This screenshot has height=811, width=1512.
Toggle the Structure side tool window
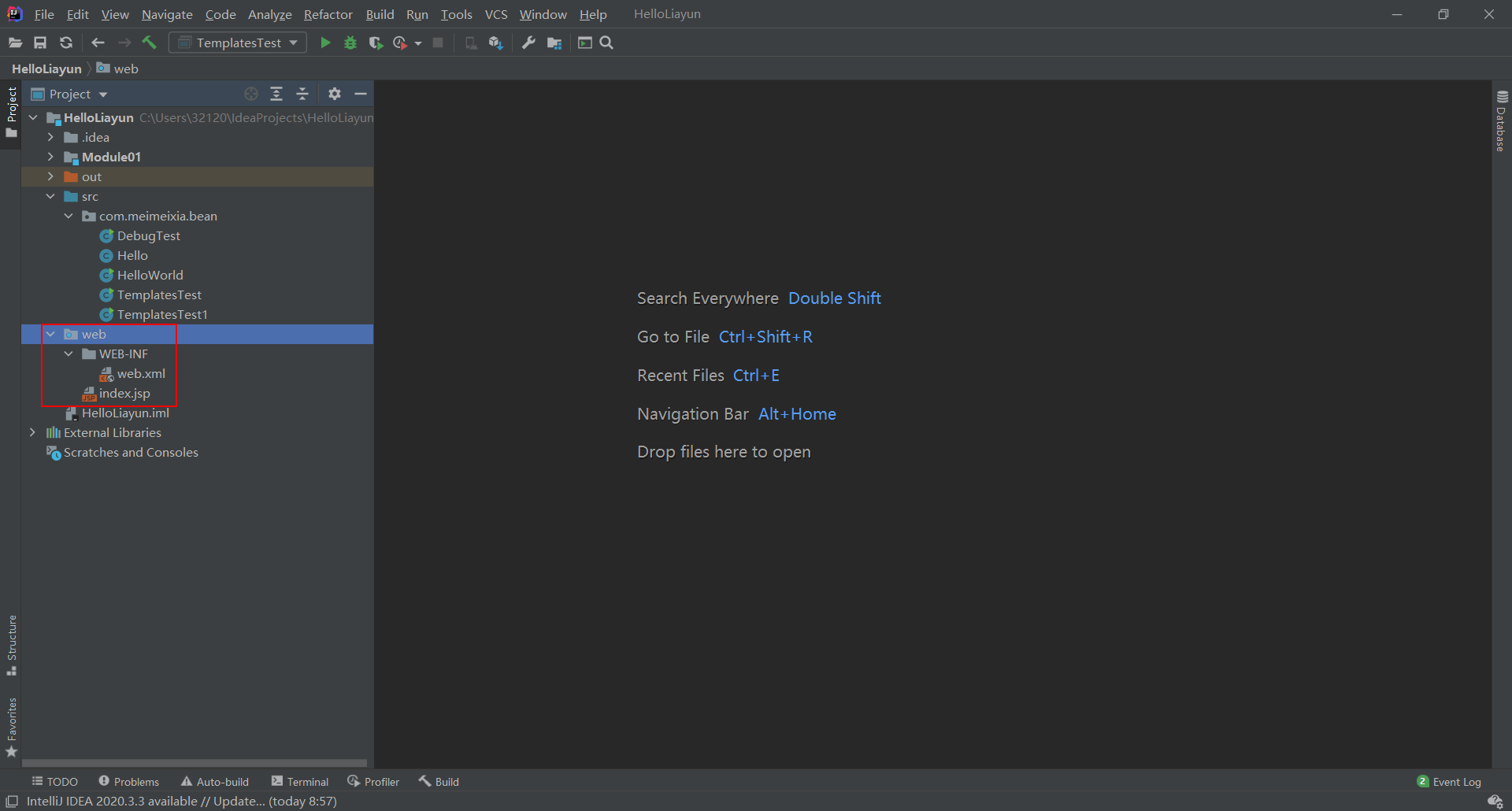(11, 644)
